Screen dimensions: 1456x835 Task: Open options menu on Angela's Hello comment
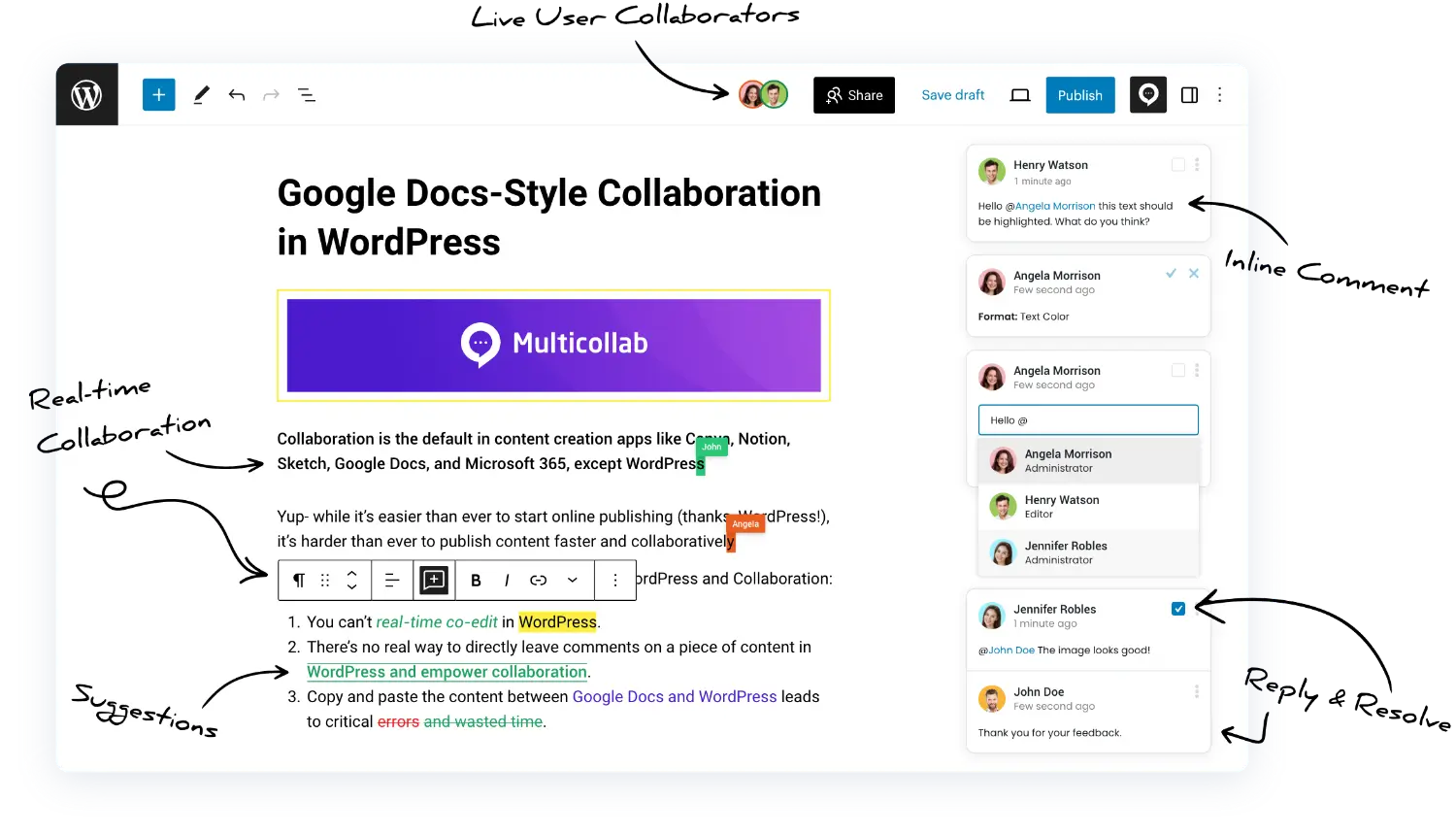[1197, 370]
